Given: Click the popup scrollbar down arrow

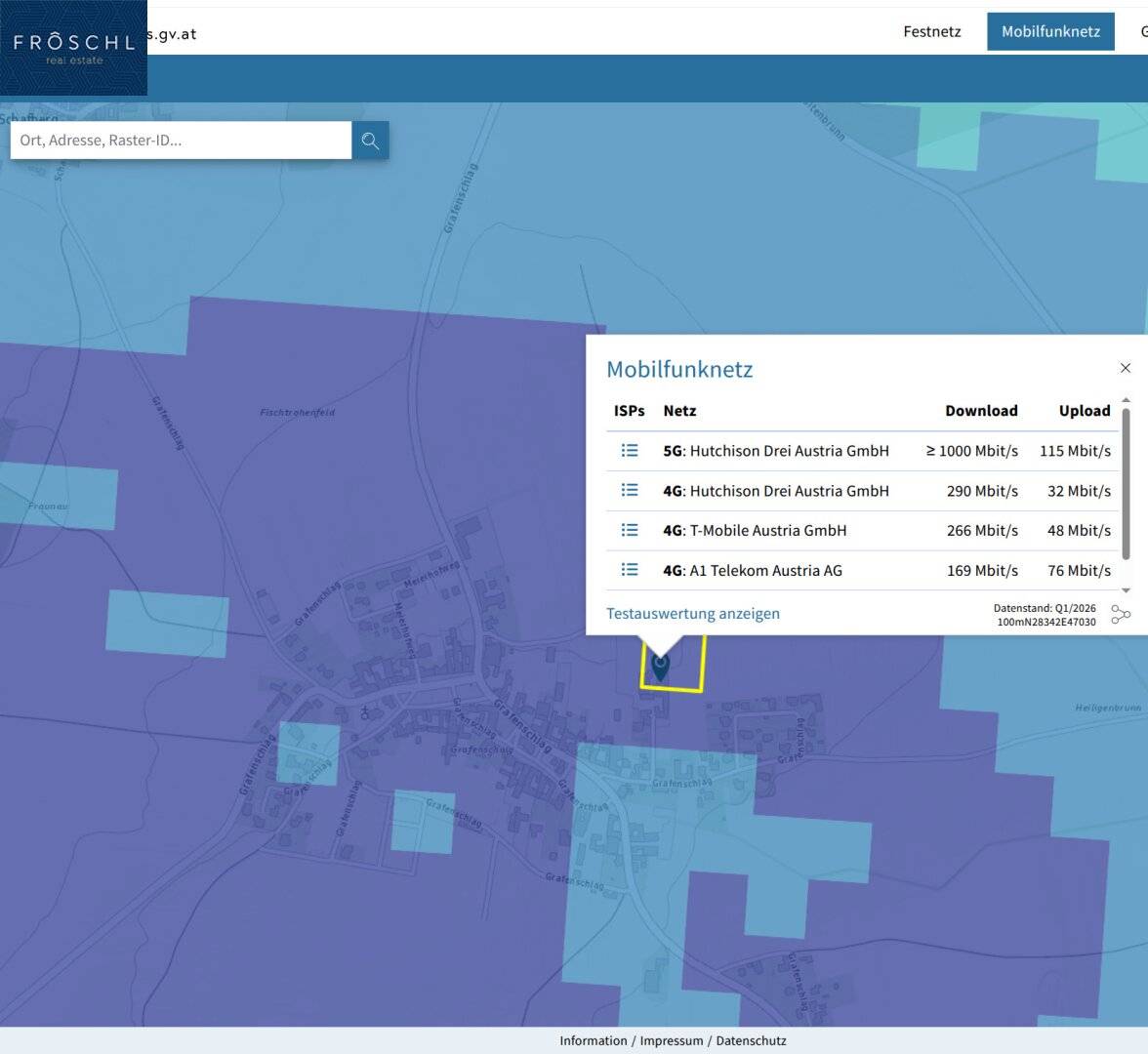Looking at the screenshot, I should pyautogui.click(x=1127, y=589).
